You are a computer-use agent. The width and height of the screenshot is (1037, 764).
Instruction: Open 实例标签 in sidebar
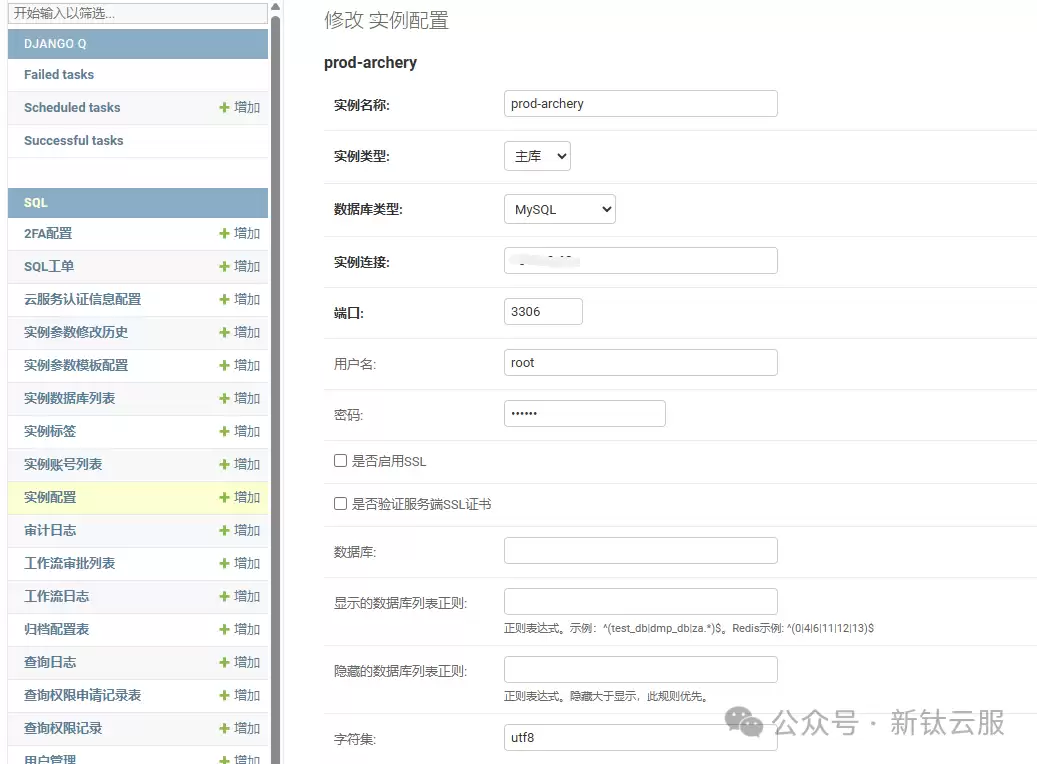click(x=50, y=431)
